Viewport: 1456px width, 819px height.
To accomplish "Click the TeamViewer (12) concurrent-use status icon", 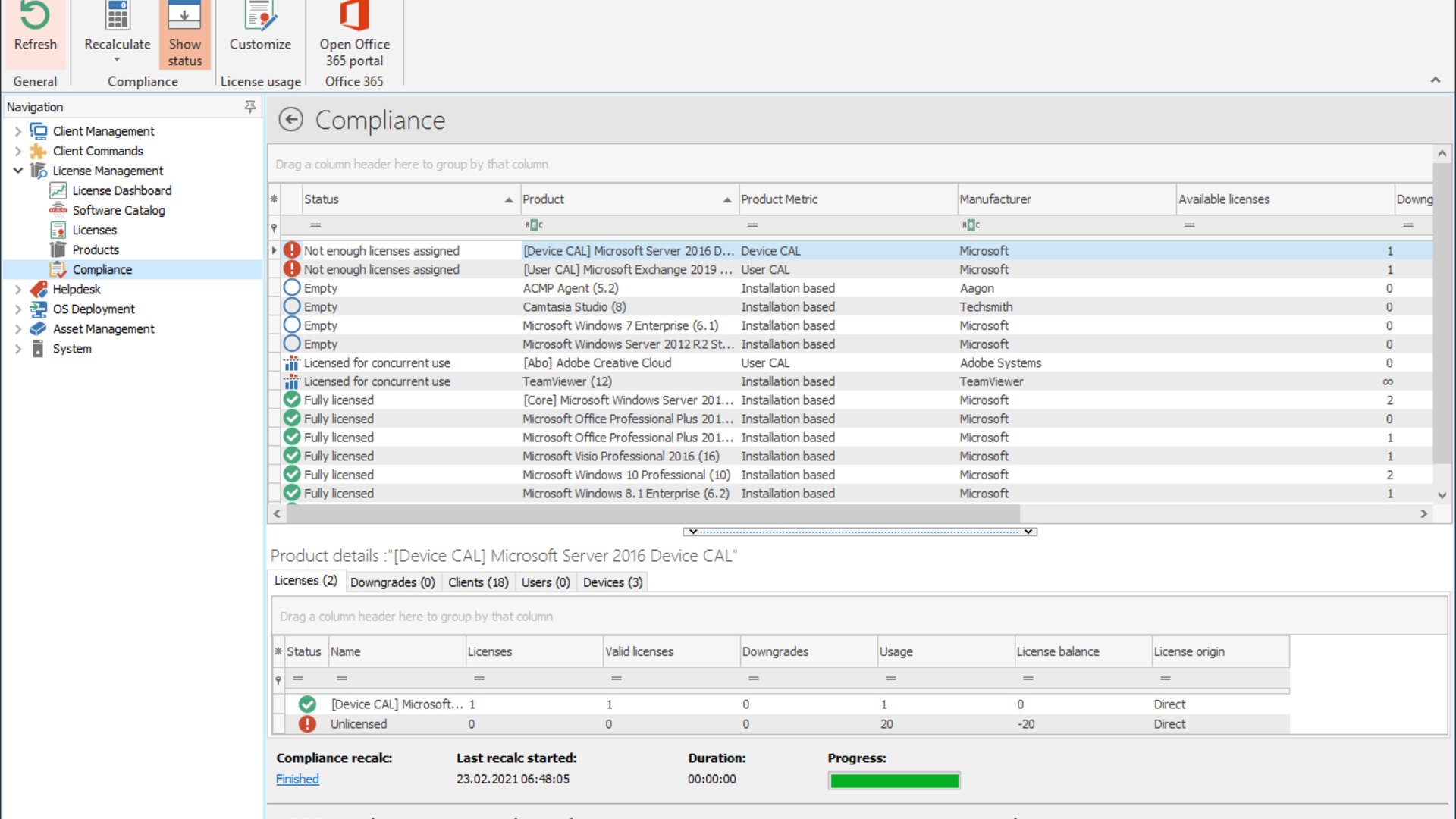I will (291, 381).
